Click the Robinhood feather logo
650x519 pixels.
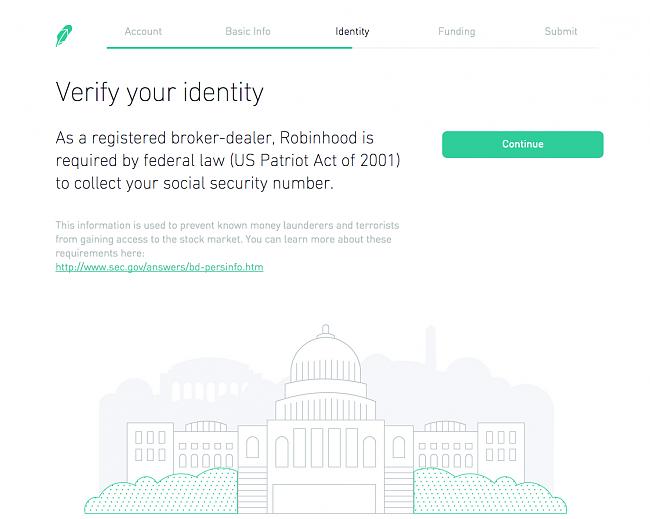point(64,36)
